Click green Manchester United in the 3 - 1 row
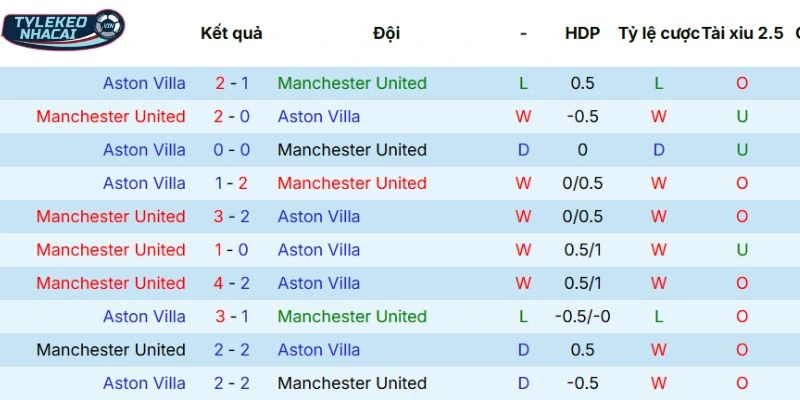The image size is (800, 400). click(352, 316)
